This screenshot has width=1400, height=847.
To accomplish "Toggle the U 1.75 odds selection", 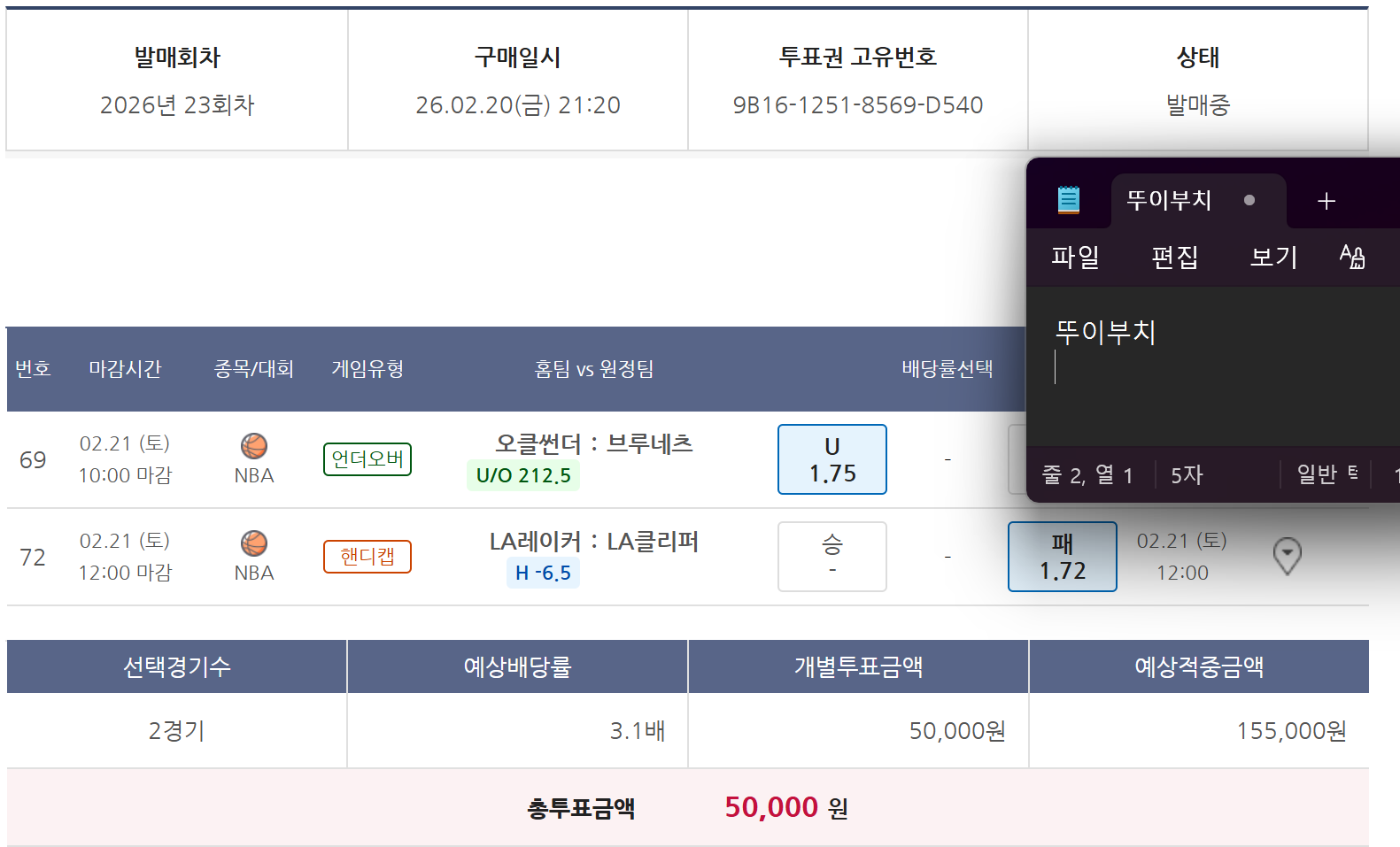I will pyautogui.click(x=831, y=459).
